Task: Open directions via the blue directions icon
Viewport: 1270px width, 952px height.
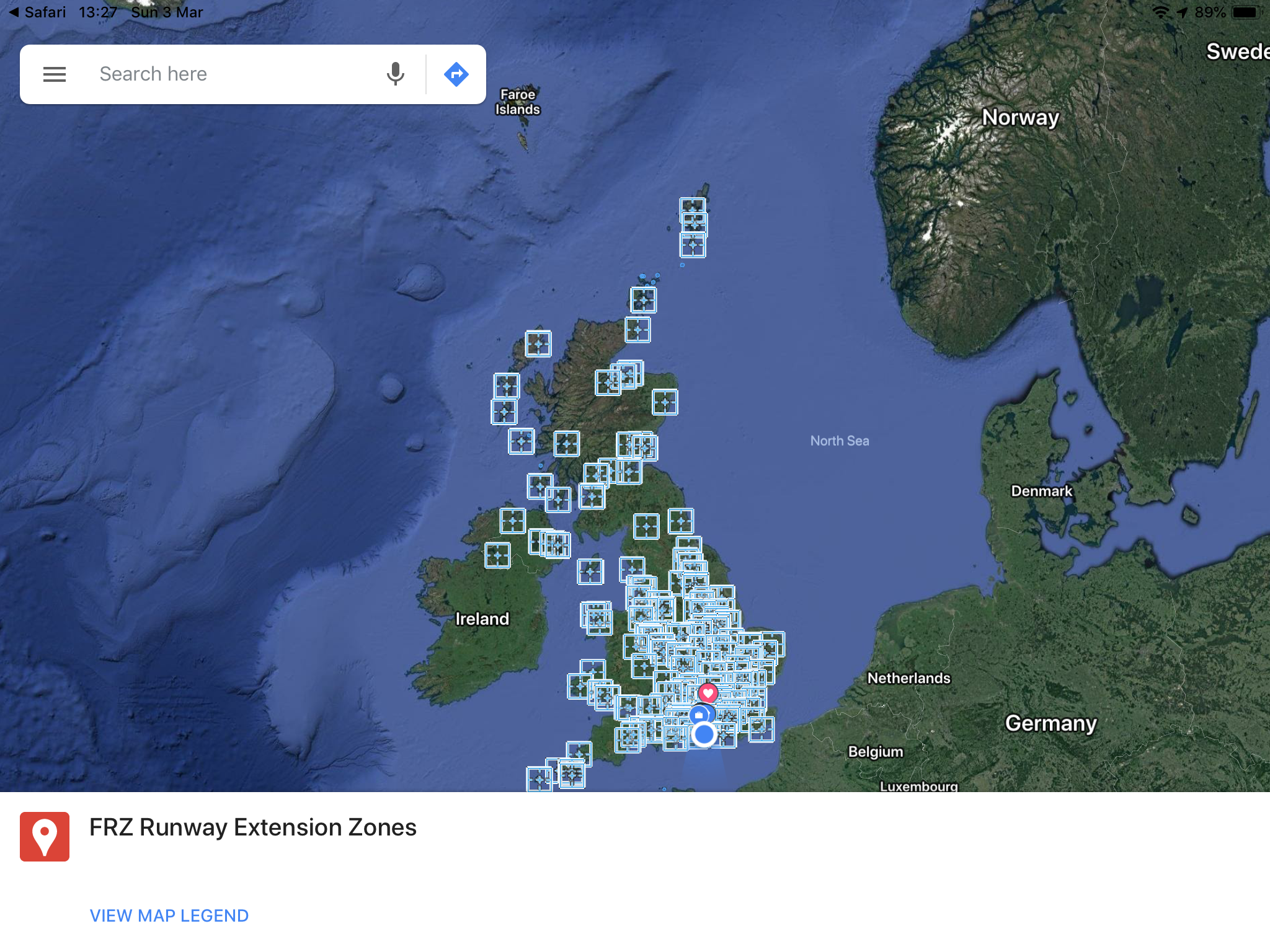Action: click(x=456, y=74)
